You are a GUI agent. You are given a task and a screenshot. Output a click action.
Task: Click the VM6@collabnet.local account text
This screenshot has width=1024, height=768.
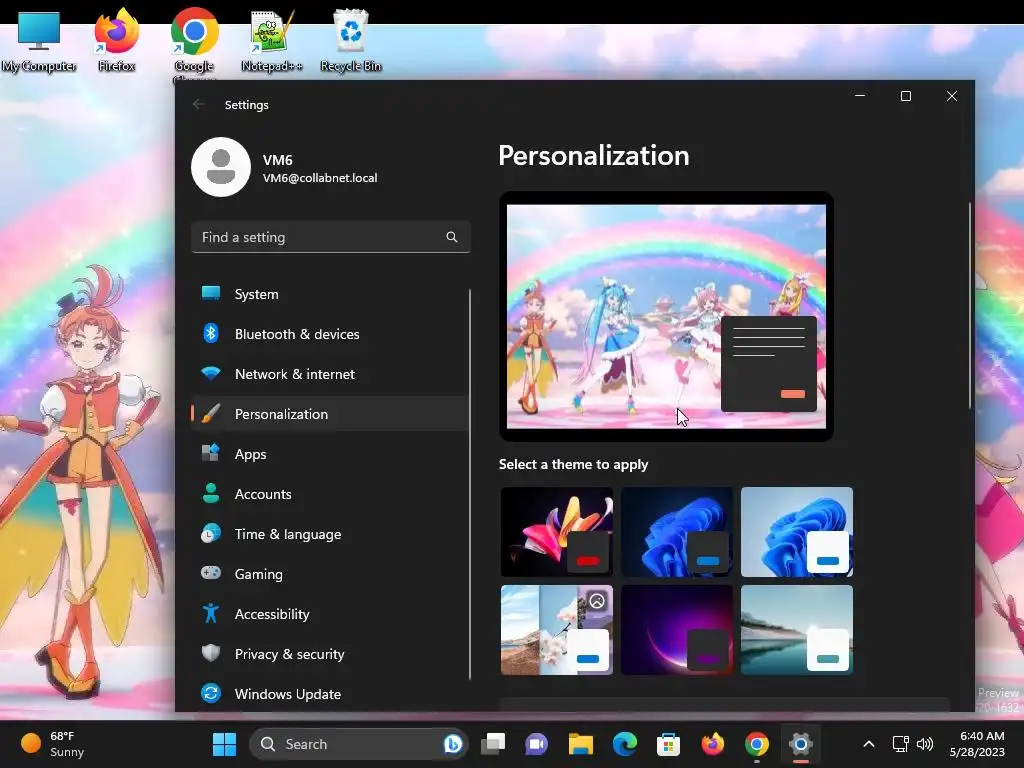pos(320,178)
